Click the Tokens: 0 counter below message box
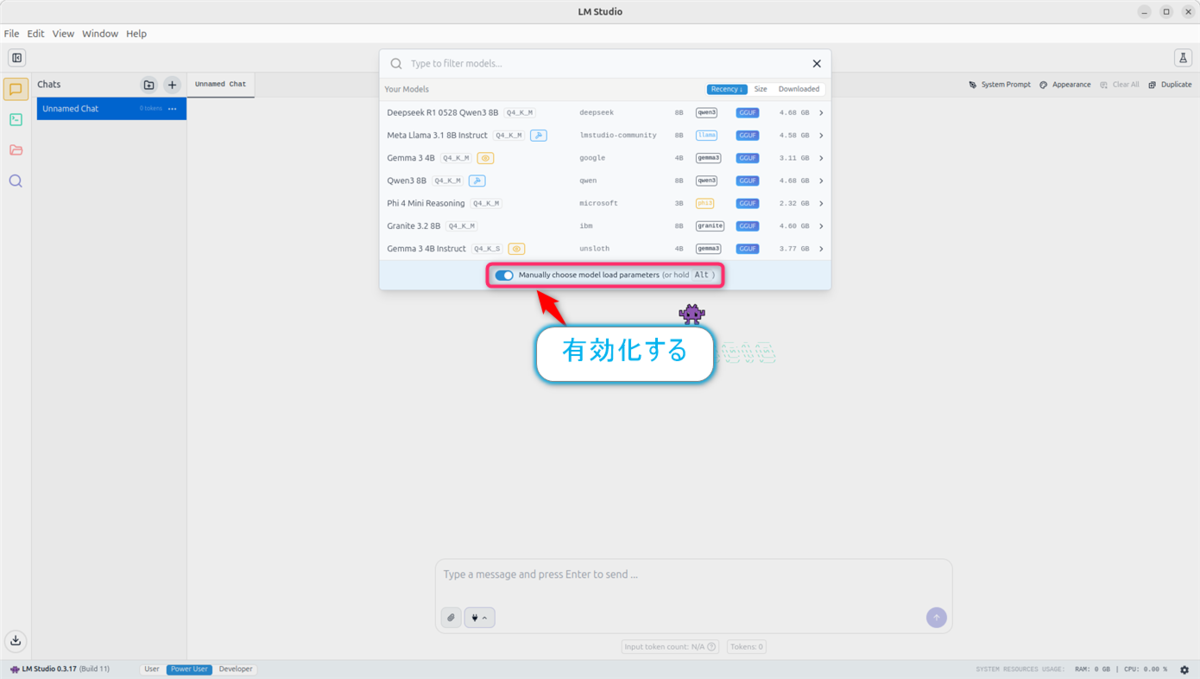 pyautogui.click(x=747, y=647)
